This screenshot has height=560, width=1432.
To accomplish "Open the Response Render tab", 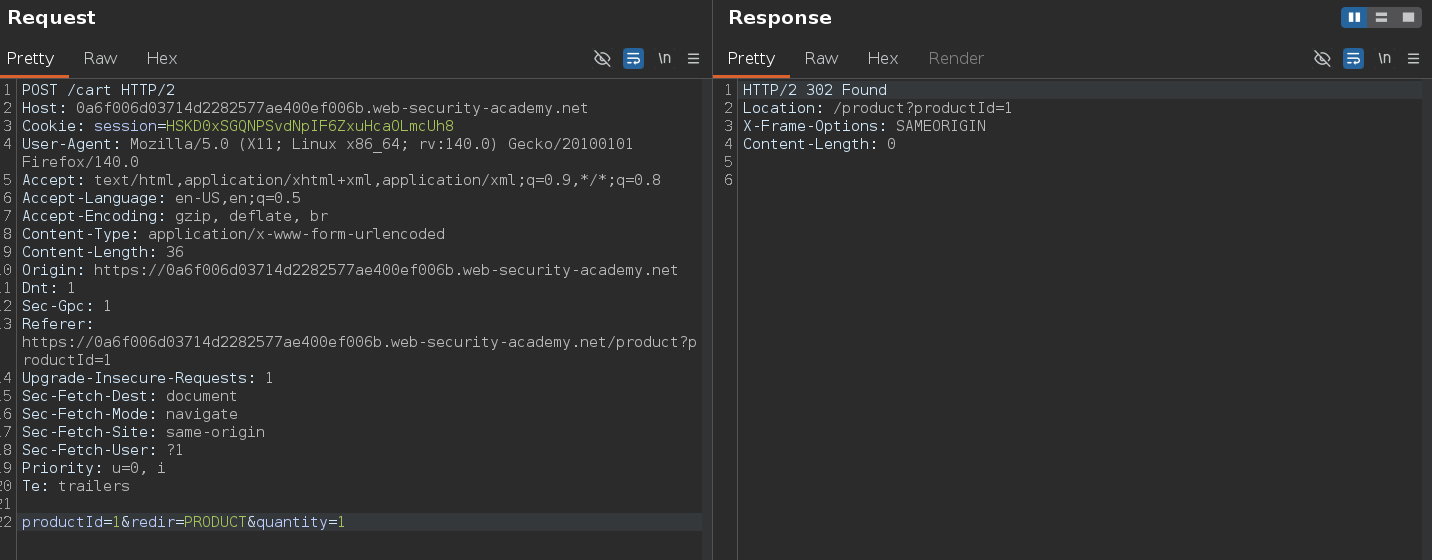I will 956,58.
